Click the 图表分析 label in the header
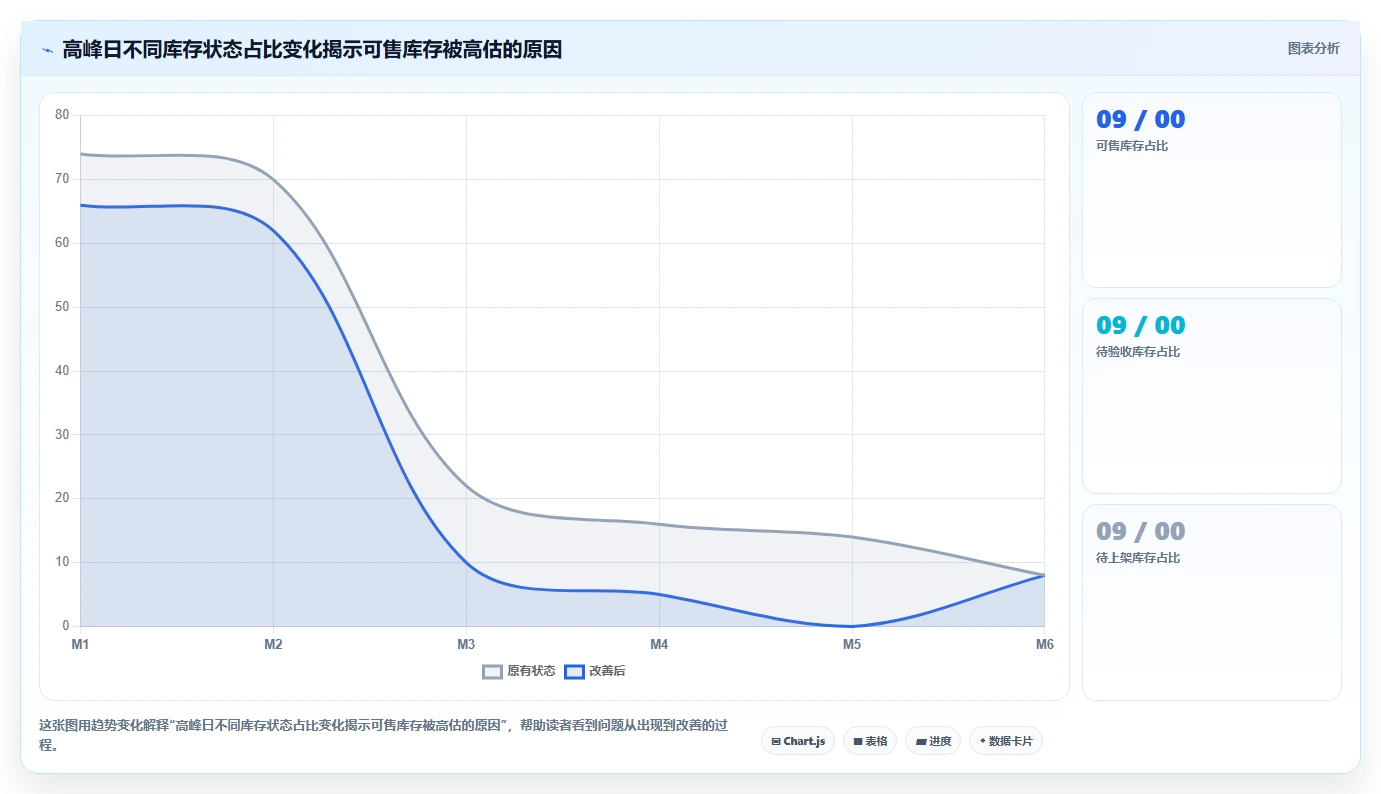This screenshot has height=794, width=1381. pos(1313,48)
